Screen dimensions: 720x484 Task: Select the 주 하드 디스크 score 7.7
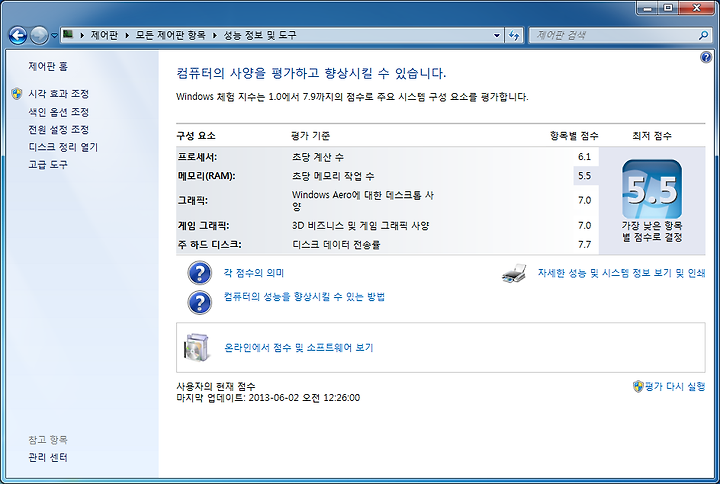click(x=584, y=244)
